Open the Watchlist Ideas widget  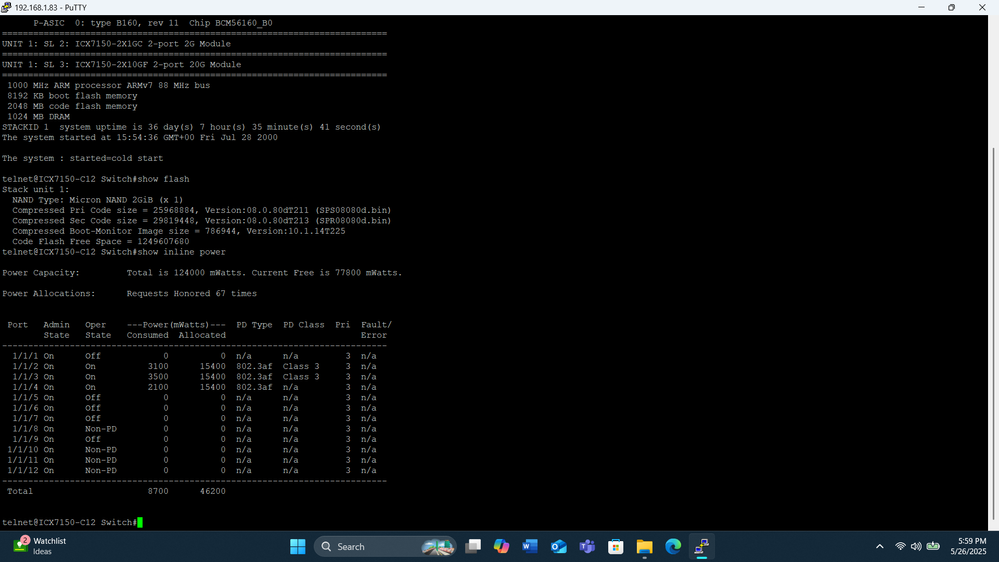click(x=41, y=546)
